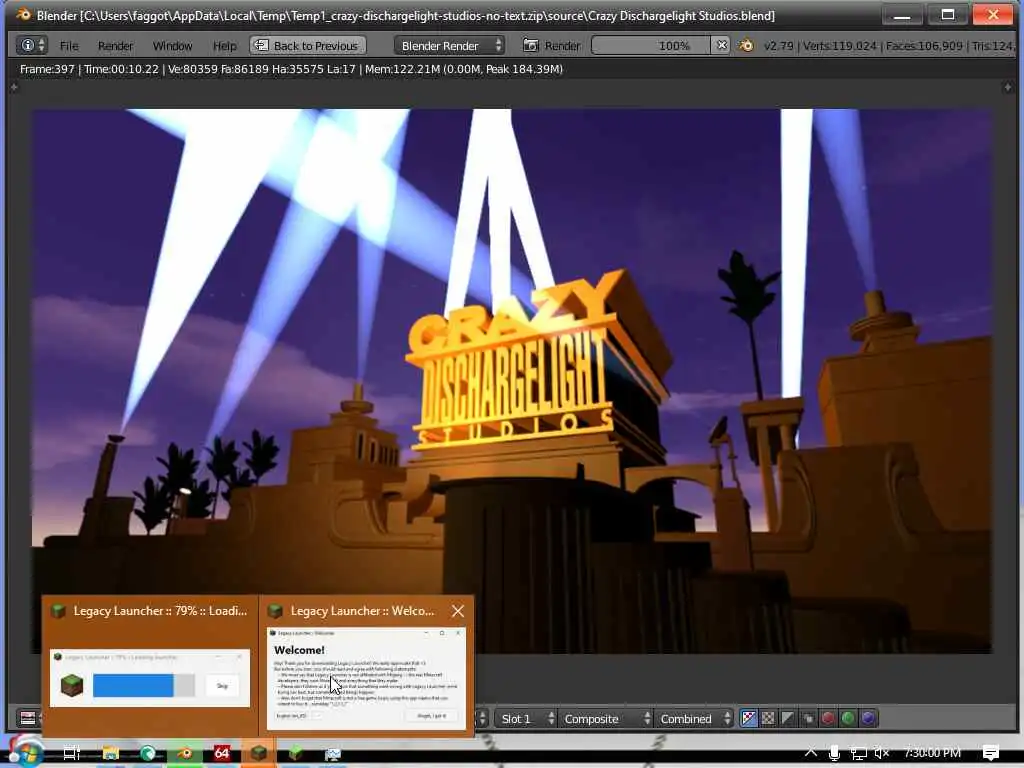Viewport: 1024px width, 768px height.
Task: Maximize the Blender window
Action: click(x=948, y=14)
